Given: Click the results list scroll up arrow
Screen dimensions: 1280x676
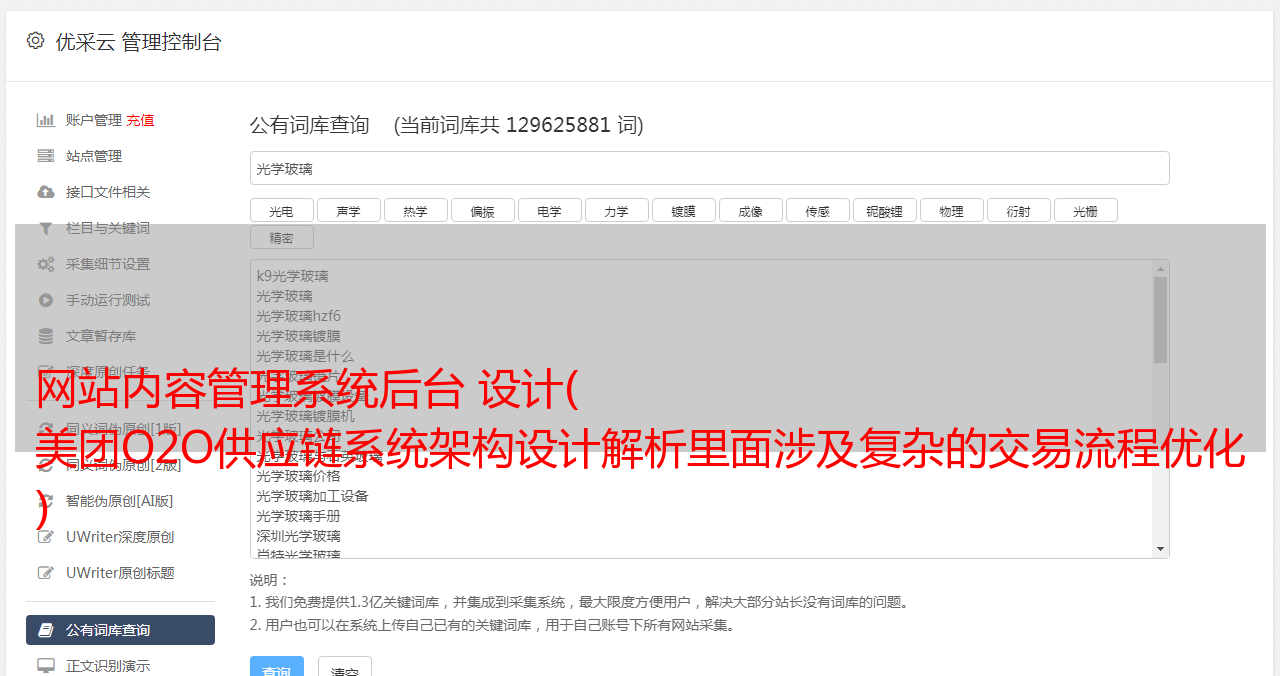Looking at the screenshot, I should [x=1160, y=268].
